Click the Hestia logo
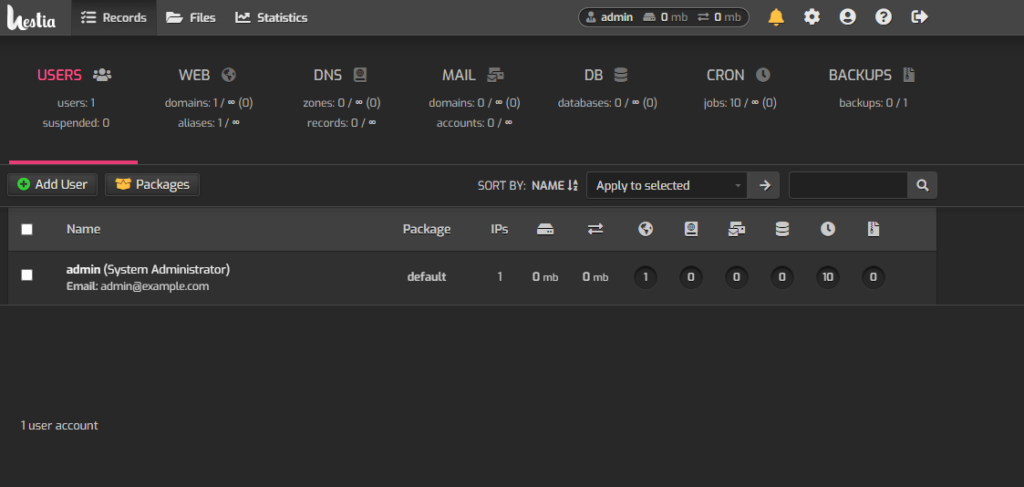The image size is (1024, 487). pyautogui.click(x=34, y=17)
